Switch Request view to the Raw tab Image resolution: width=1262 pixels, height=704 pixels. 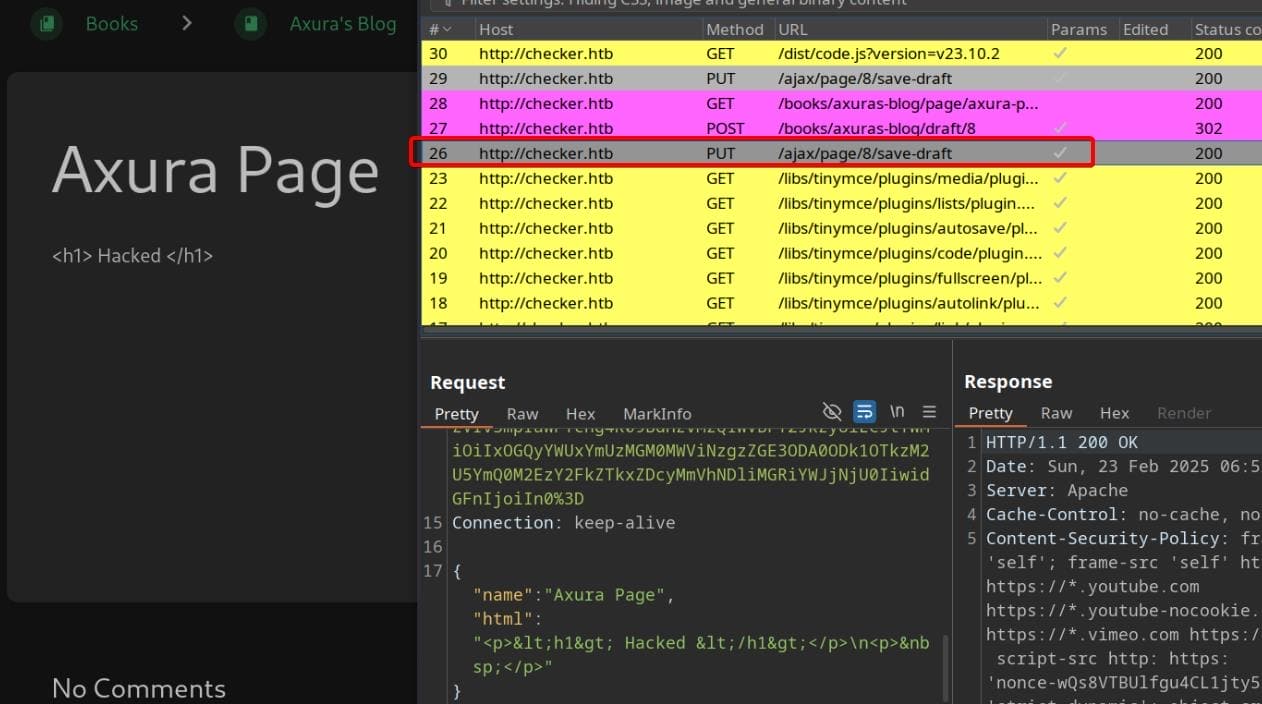[522, 414]
